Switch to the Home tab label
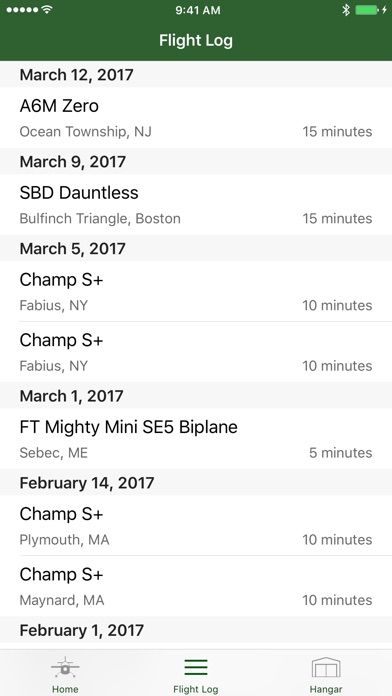Screen dimensions: 392x696 click(65, 689)
